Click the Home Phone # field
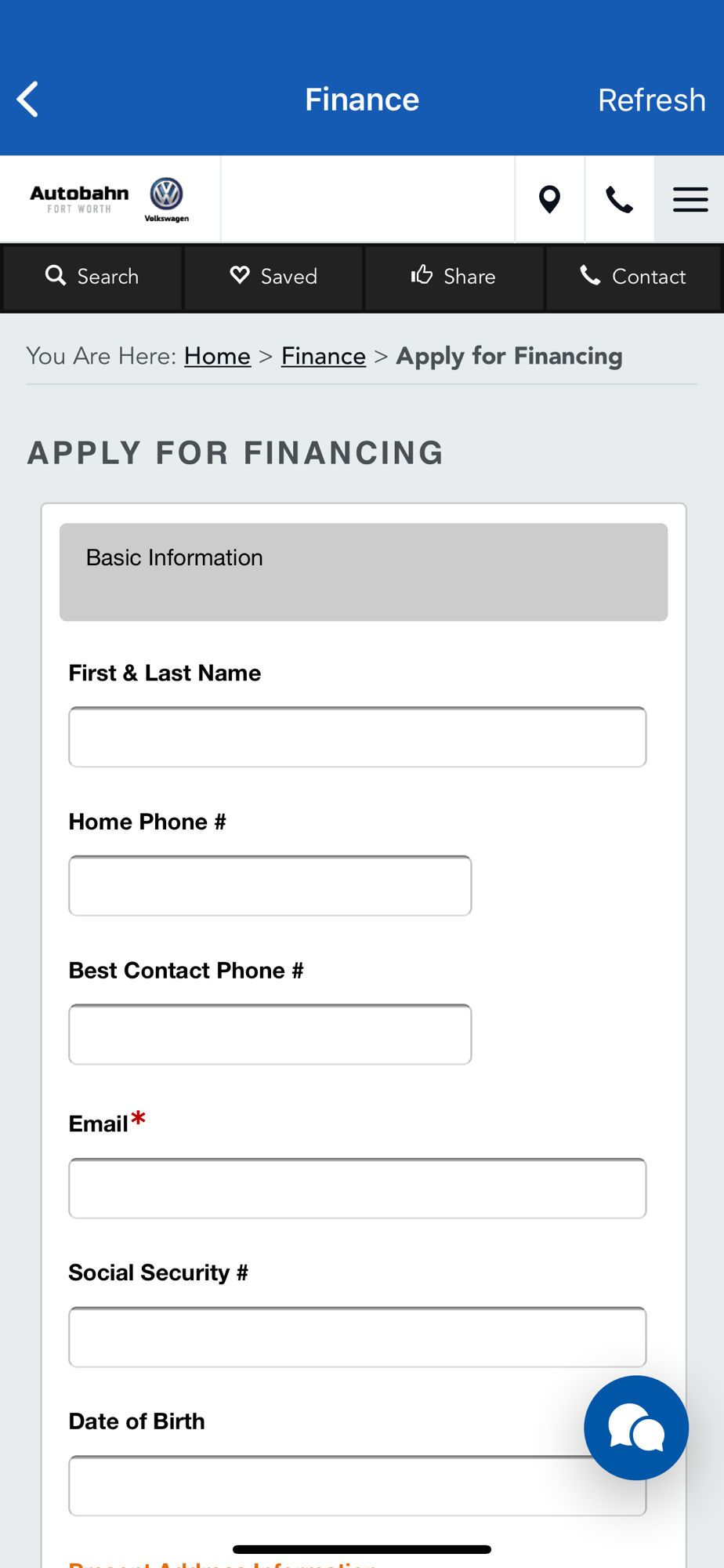 click(270, 886)
